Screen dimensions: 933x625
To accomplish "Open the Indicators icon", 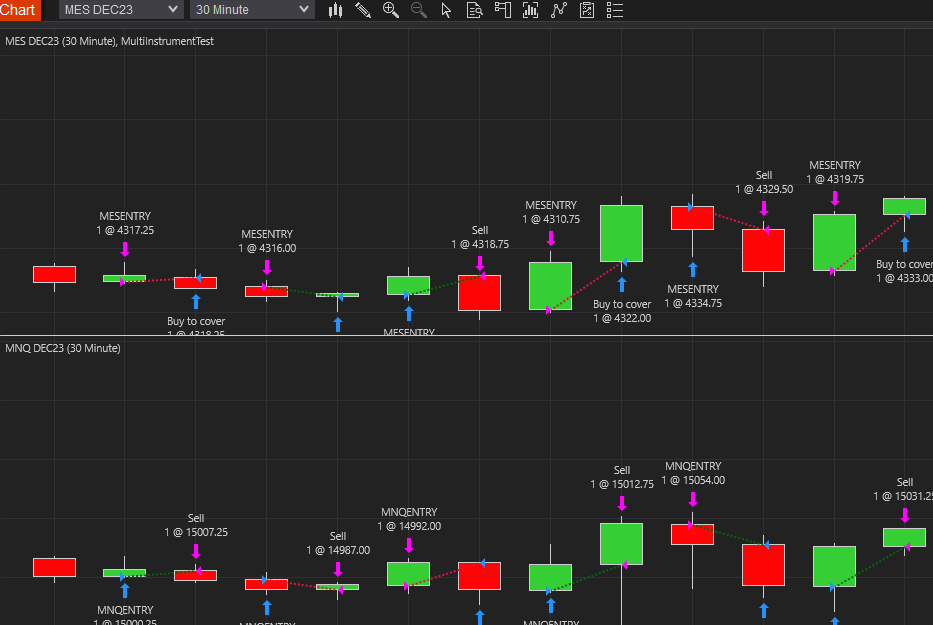I will pyautogui.click(x=559, y=10).
